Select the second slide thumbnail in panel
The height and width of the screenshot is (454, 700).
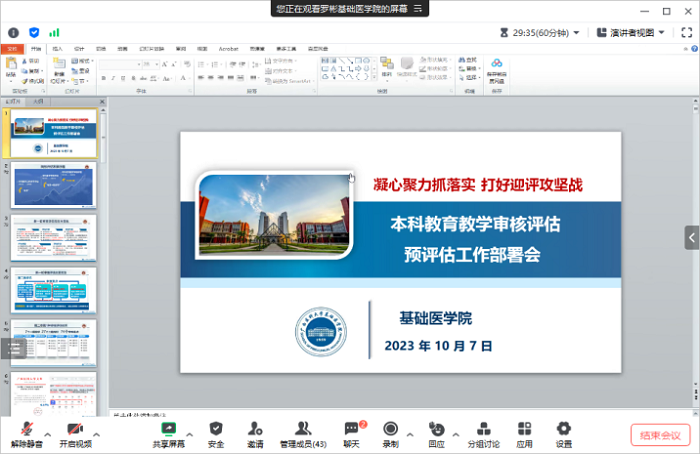[x=54, y=185]
